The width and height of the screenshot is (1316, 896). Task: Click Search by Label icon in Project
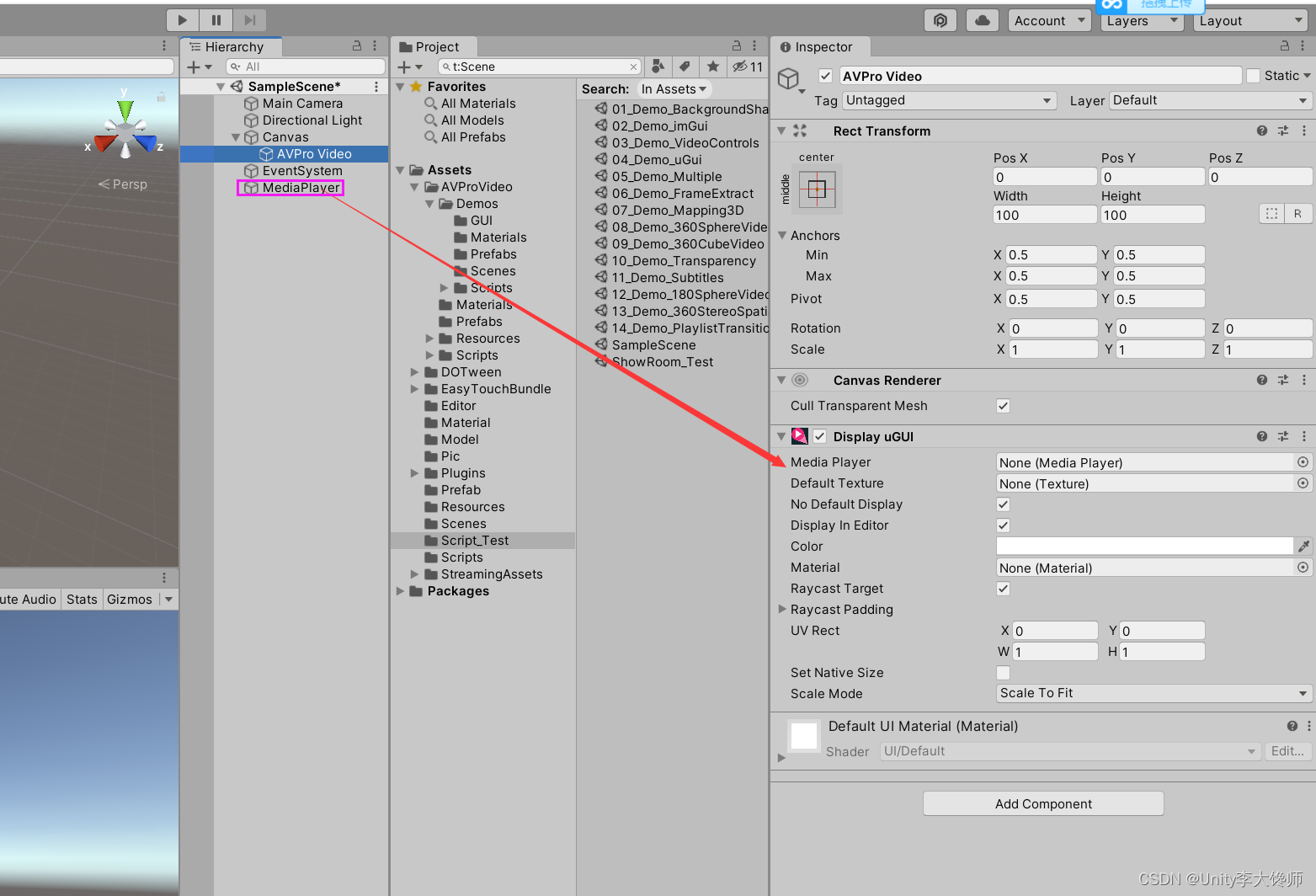click(x=685, y=67)
